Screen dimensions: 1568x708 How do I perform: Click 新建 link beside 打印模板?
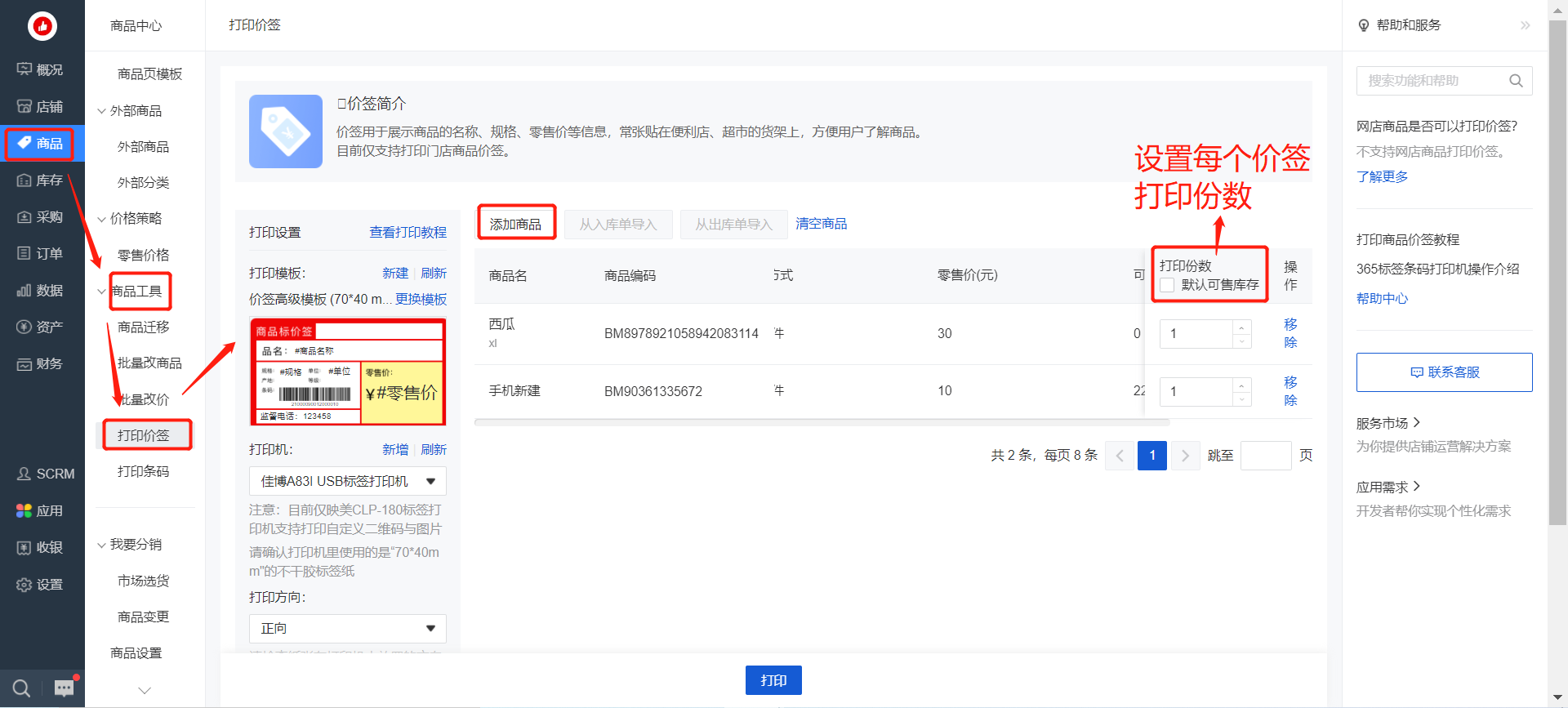[x=395, y=274]
